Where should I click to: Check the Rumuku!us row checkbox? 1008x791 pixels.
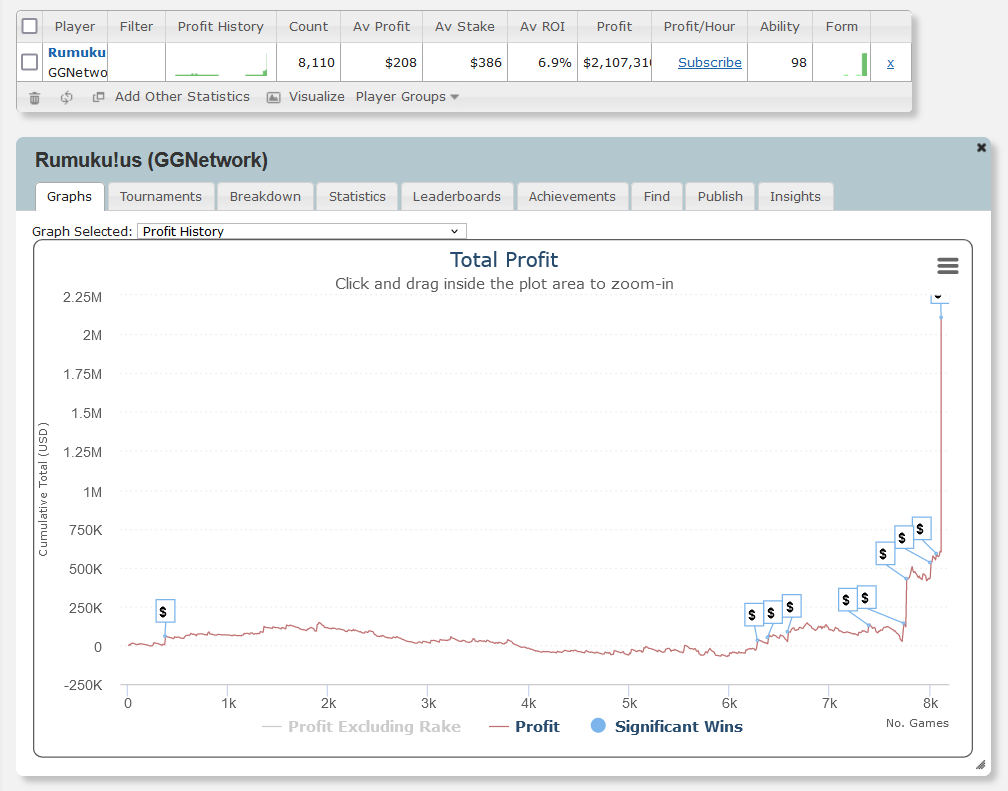[x=30, y=62]
